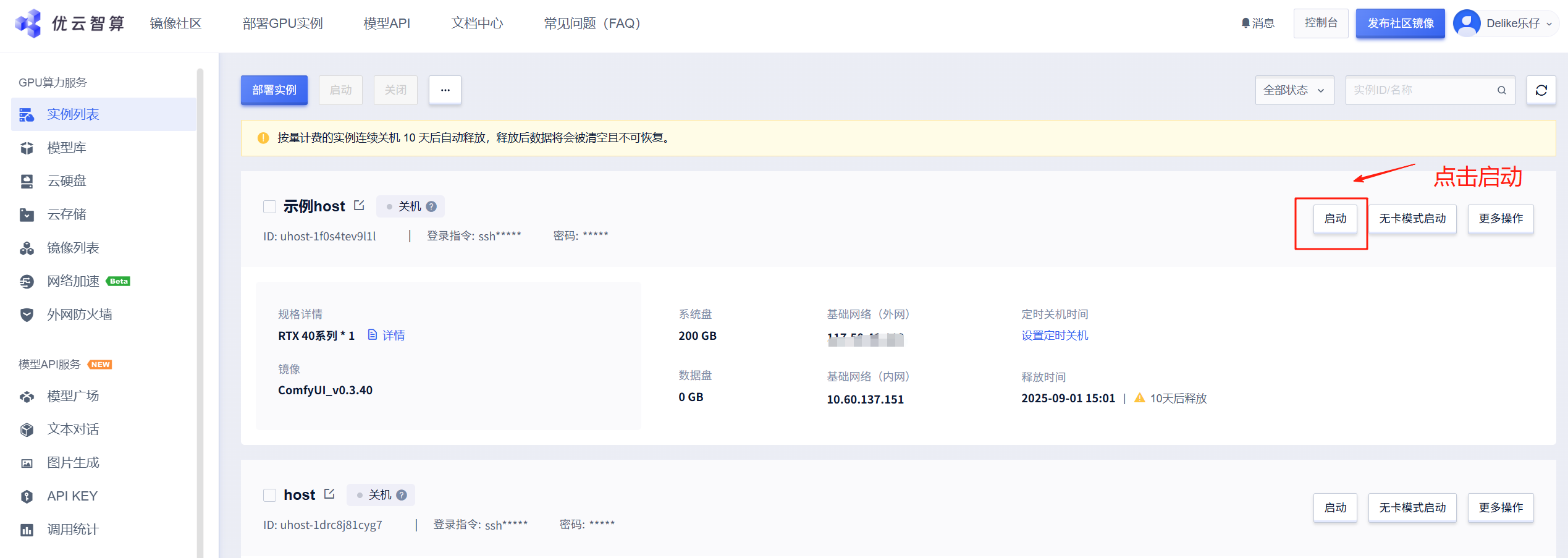Image resolution: width=1568 pixels, height=558 pixels.
Task: Open the 消息 bell notification
Action: [x=1258, y=23]
